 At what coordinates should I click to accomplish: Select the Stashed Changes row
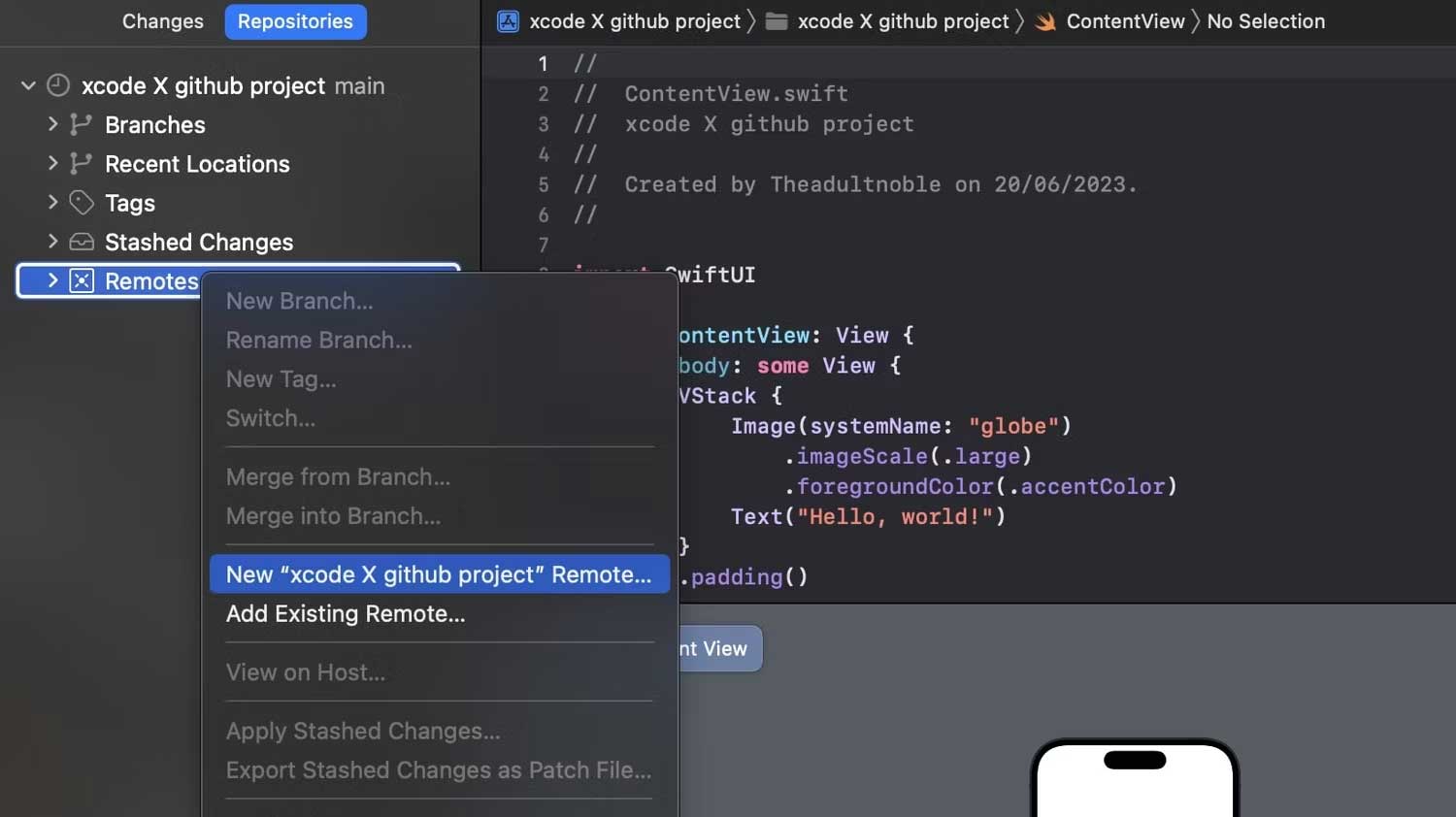tap(238, 242)
